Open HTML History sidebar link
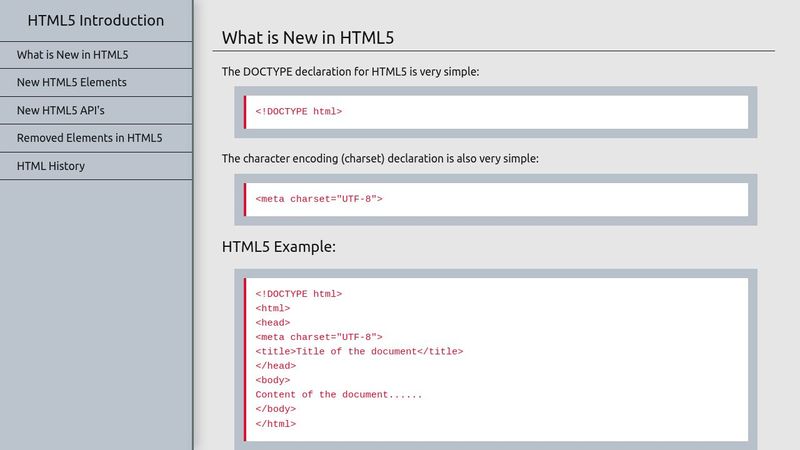 point(96,166)
